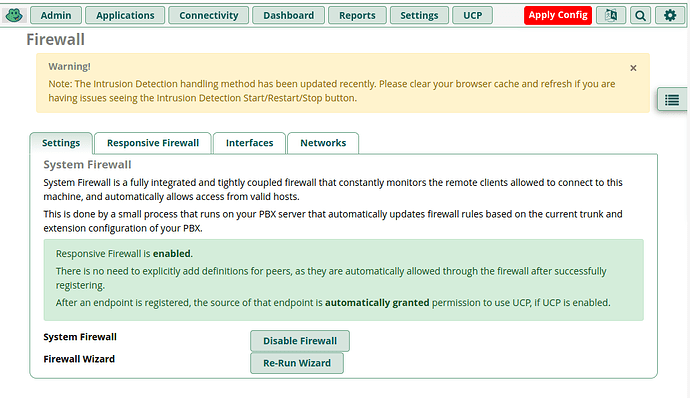Image resolution: width=690 pixels, height=398 pixels.
Task: Expand the Applications menu
Action: [125, 15]
